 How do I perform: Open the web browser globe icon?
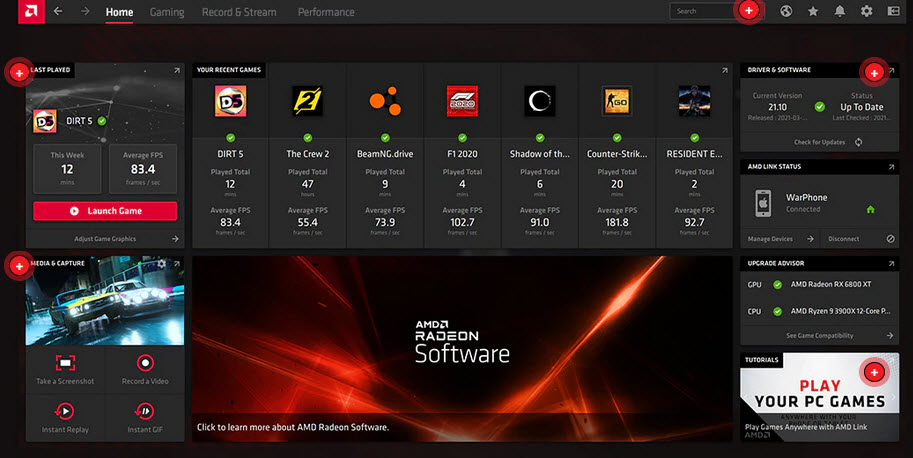tap(786, 11)
